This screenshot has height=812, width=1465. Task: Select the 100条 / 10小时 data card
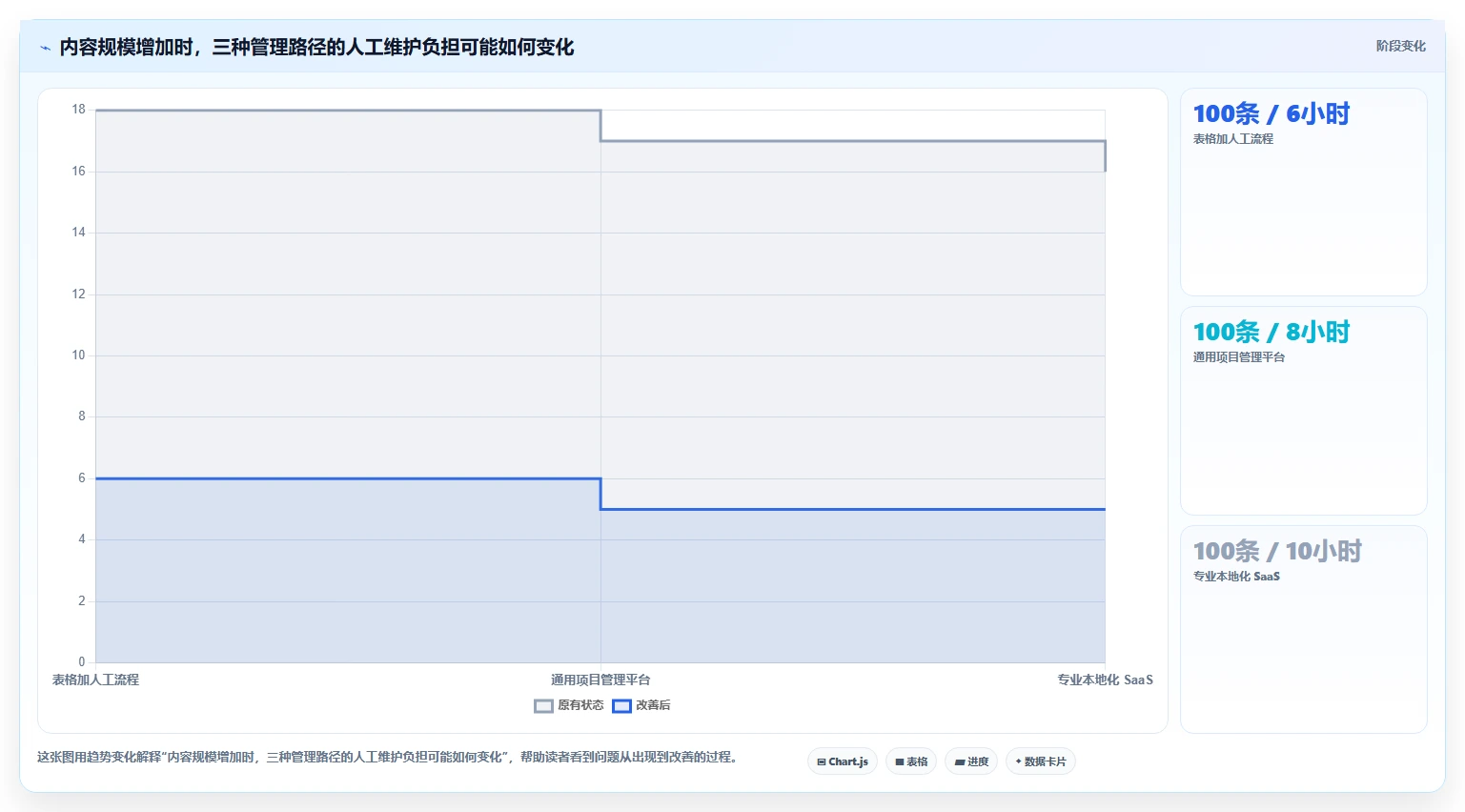tap(1303, 630)
